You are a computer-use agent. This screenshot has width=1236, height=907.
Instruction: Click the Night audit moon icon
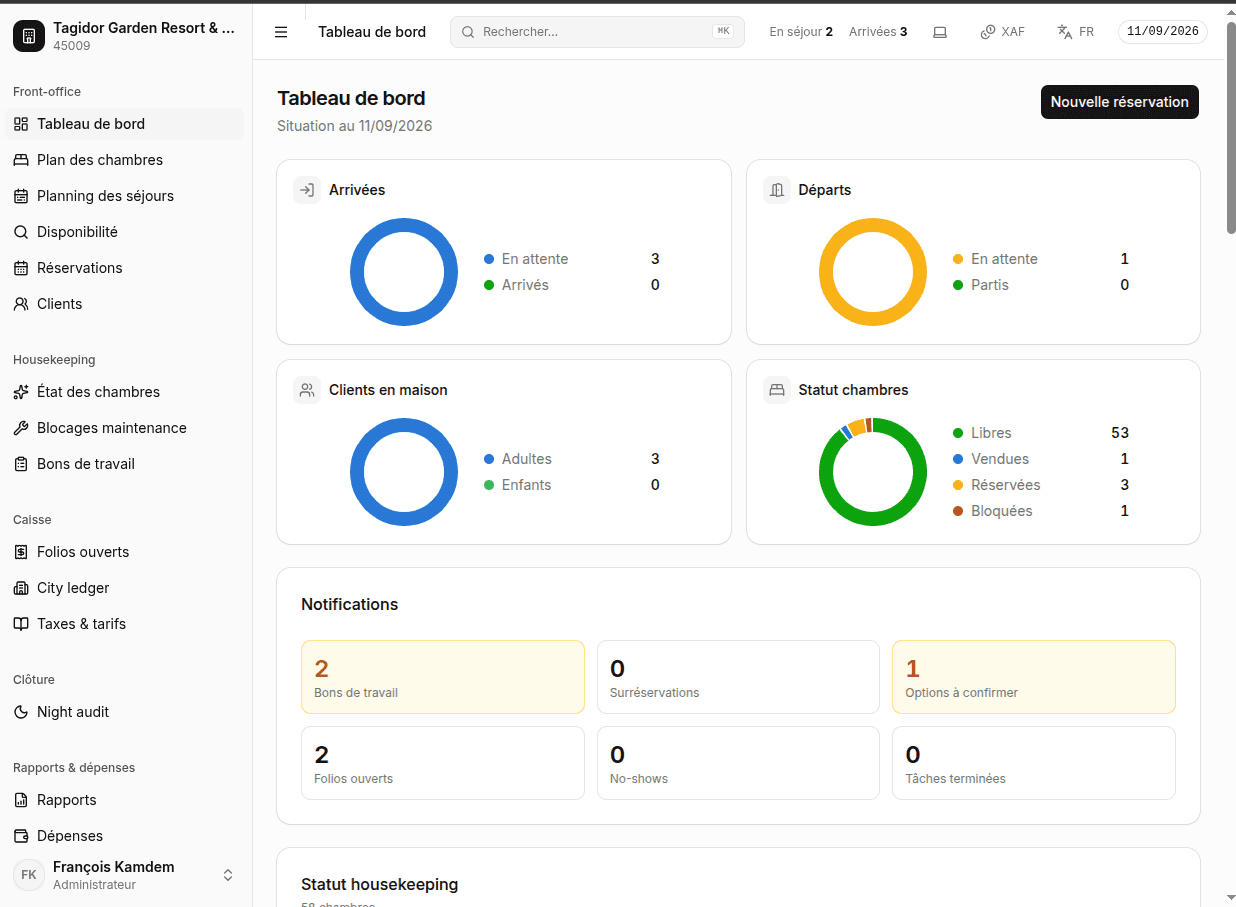21,712
